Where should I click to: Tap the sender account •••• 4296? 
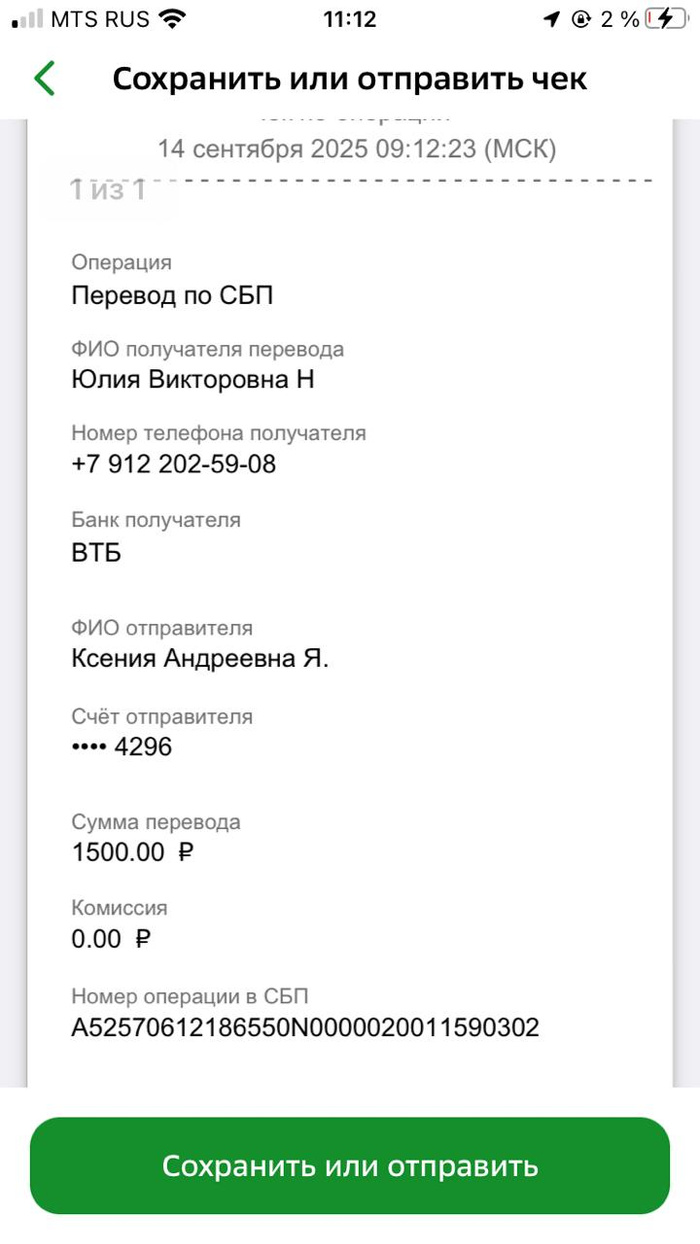pos(122,746)
